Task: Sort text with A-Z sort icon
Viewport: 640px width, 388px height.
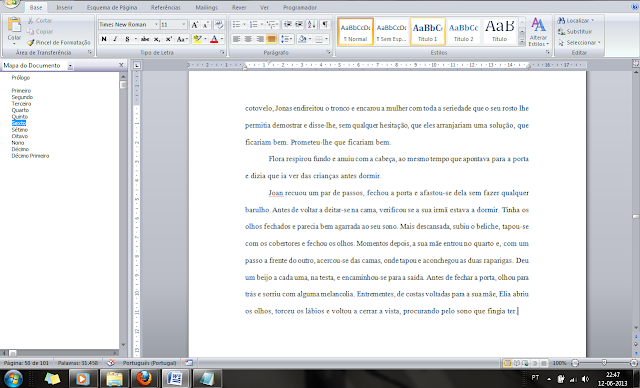Action: click(x=311, y=24)
